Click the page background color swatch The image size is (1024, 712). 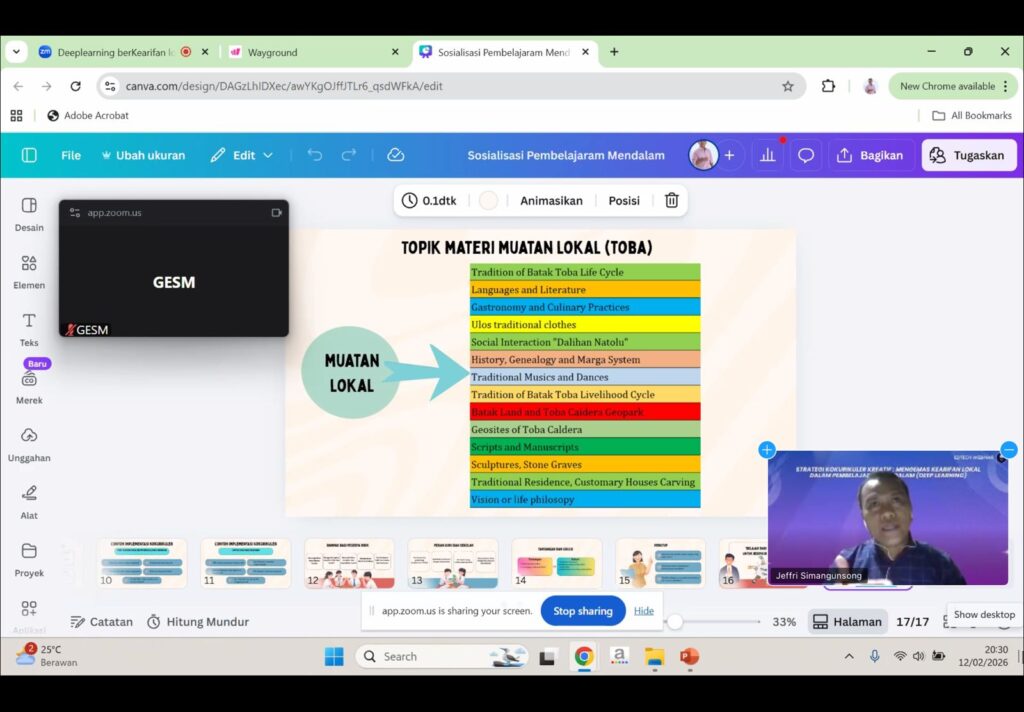pos(488,200)
